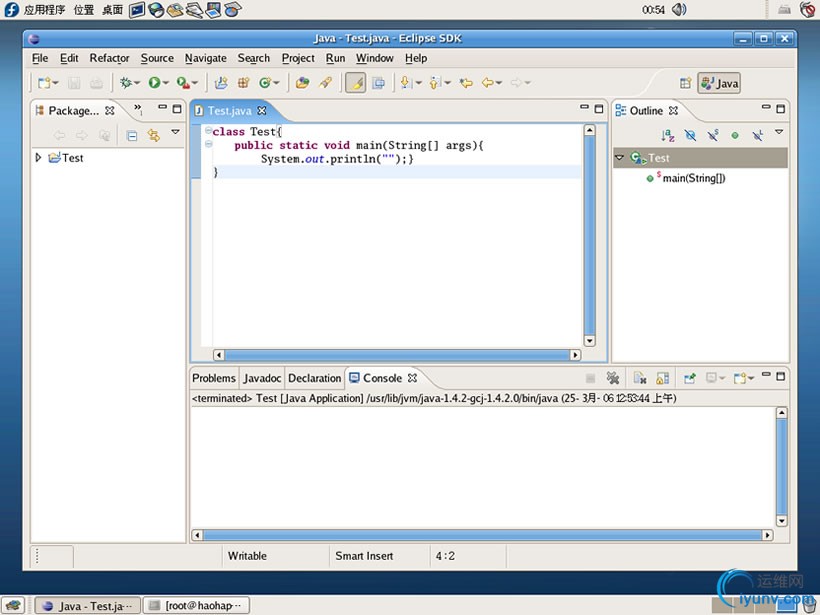The image size is (820, 615).
Task: Expand the Test project tree node
Action: (38, 157)
